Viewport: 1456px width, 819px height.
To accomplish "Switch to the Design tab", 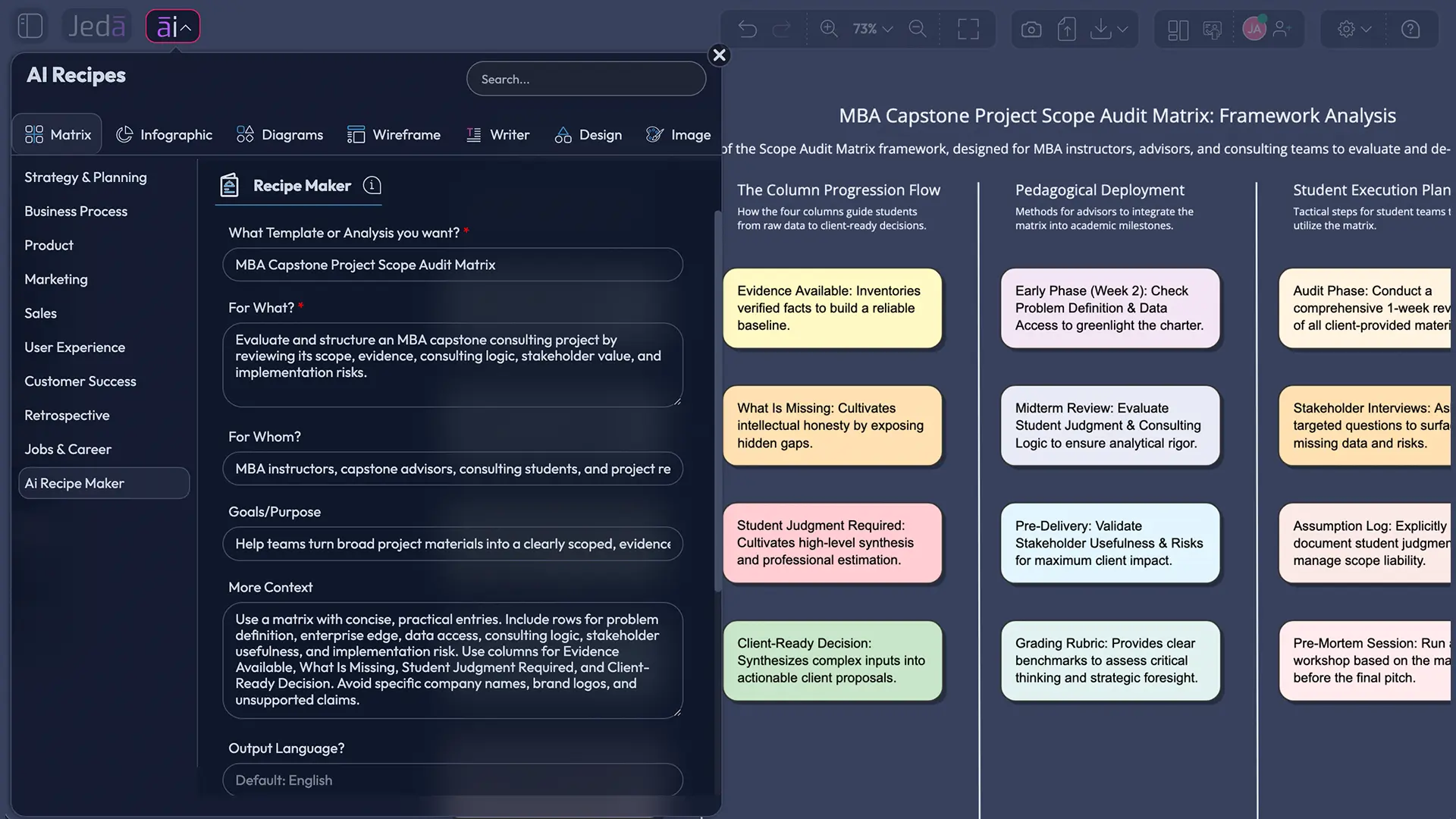I will [588, 134].
